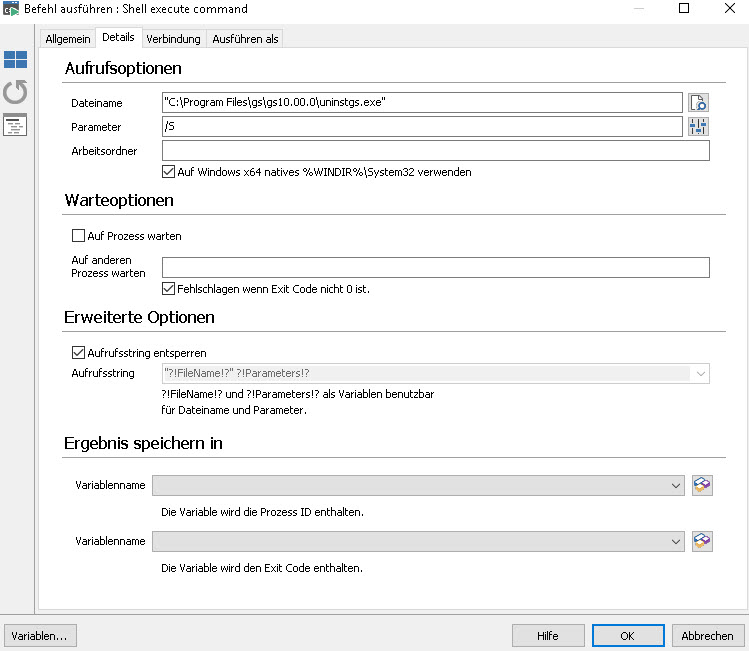Screen dimensions: 749x651
Task: Toggle Aufrufsstring entsperren checkbox
Action: (x=78, y=352)
